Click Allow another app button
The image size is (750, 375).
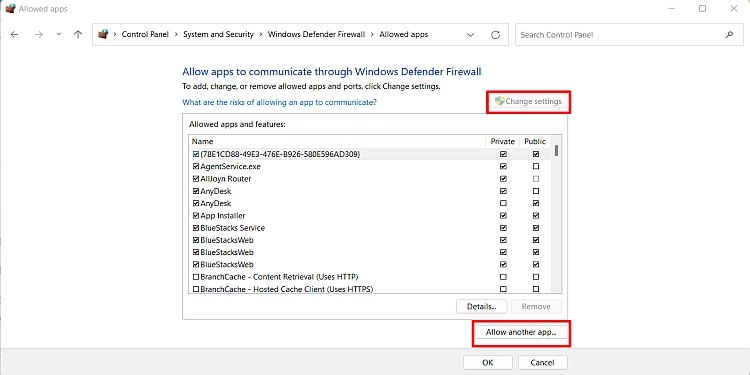pyautogui.click(x=521, y=332)
